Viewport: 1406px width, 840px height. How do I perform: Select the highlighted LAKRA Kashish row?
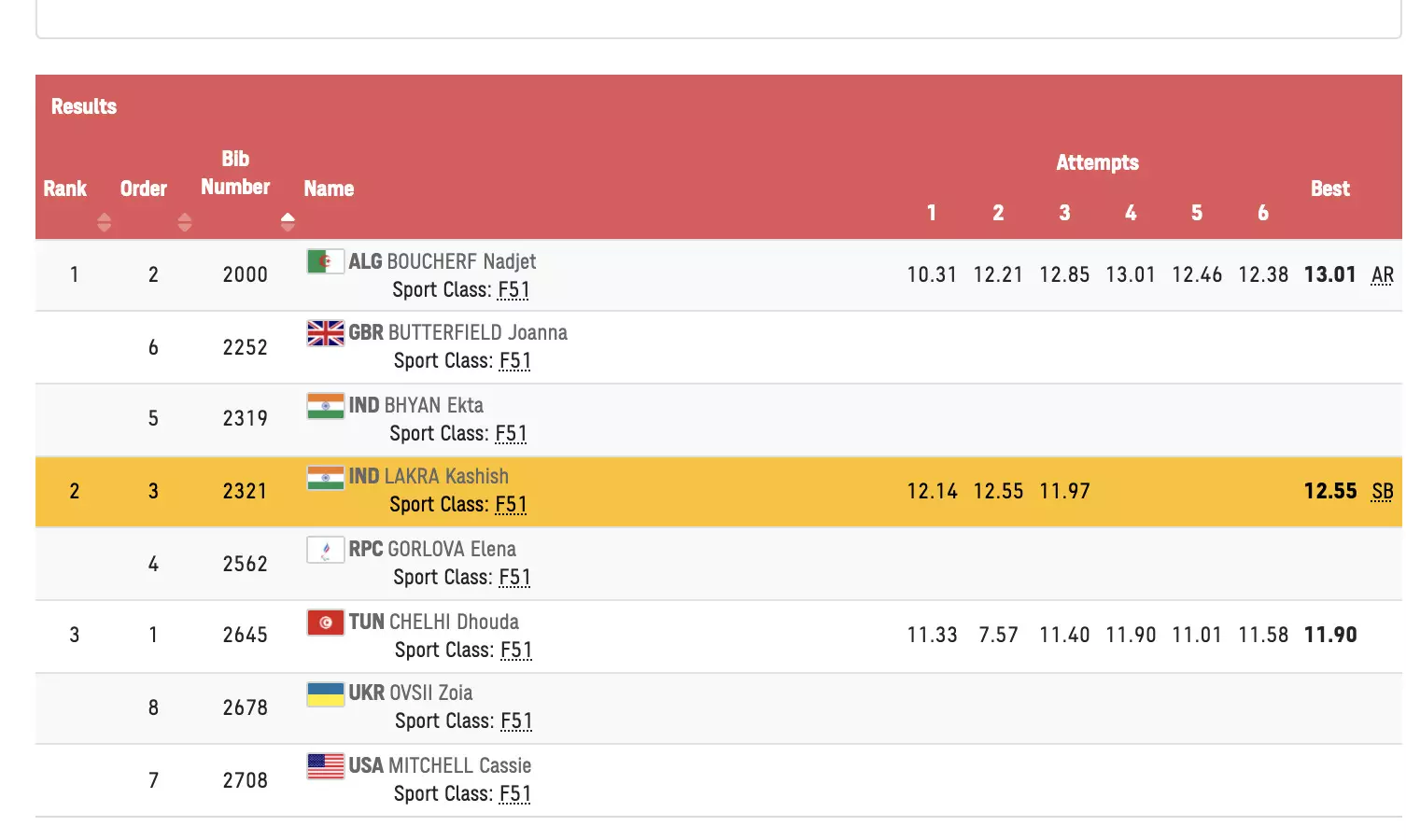(x=710, y=492)
